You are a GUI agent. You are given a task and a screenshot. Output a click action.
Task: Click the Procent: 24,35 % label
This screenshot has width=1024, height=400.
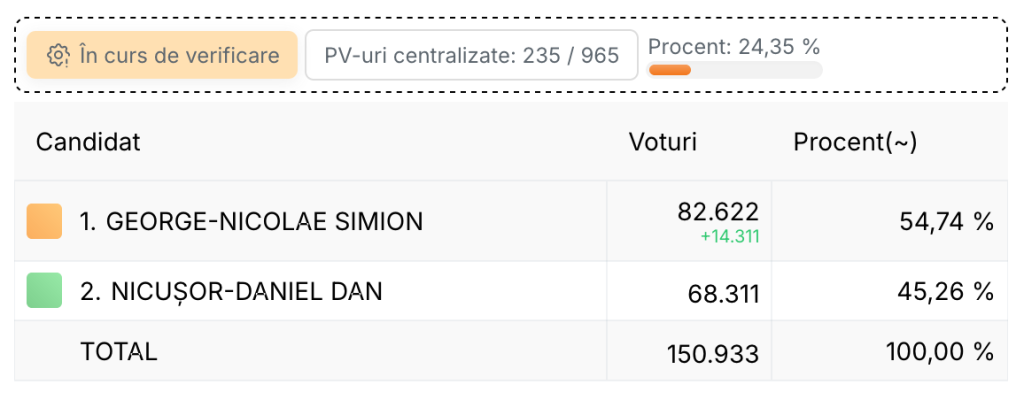pyautogui.click(x=734, y=46)
